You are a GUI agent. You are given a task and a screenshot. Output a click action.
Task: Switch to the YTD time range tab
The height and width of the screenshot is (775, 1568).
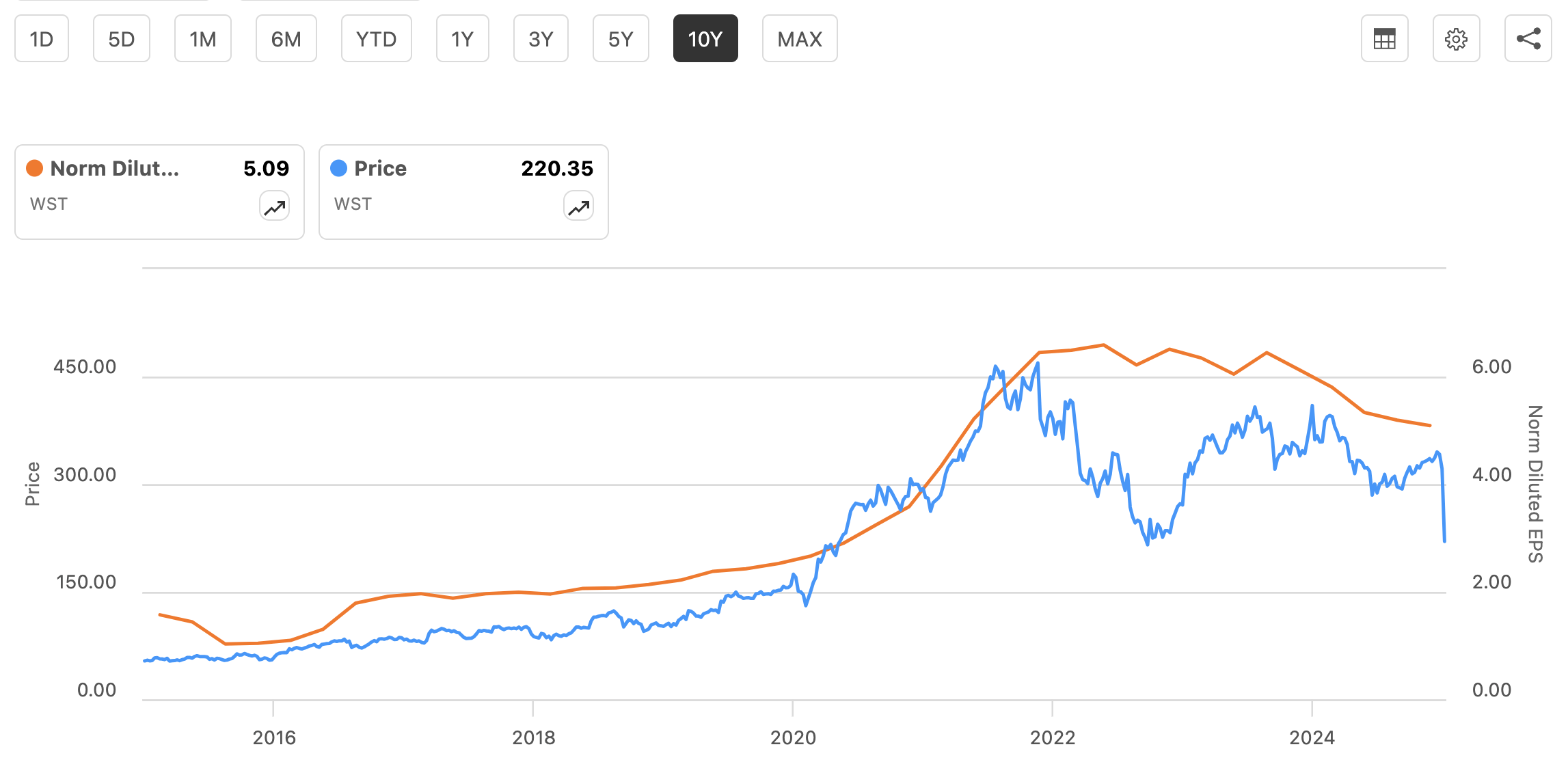point(376,39)
